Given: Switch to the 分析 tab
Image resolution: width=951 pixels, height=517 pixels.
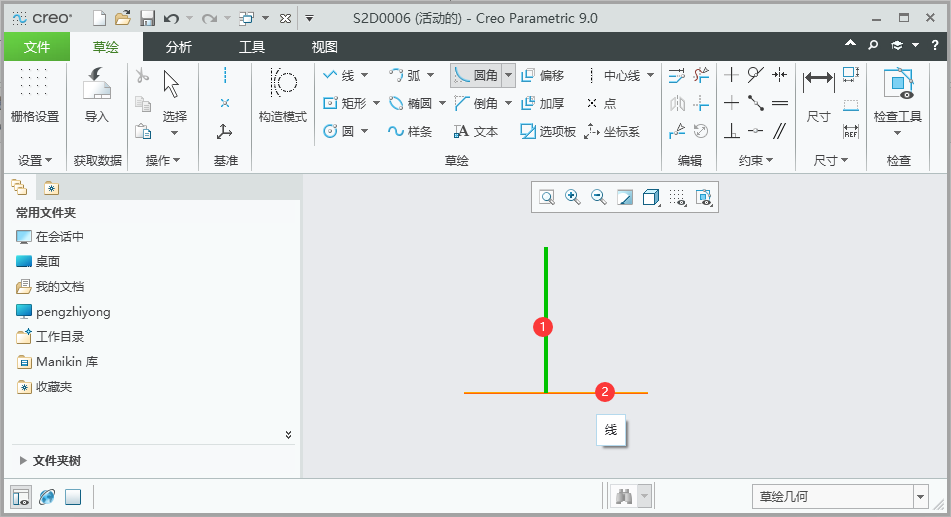Looking at the screenshot, I should [179, 47].
